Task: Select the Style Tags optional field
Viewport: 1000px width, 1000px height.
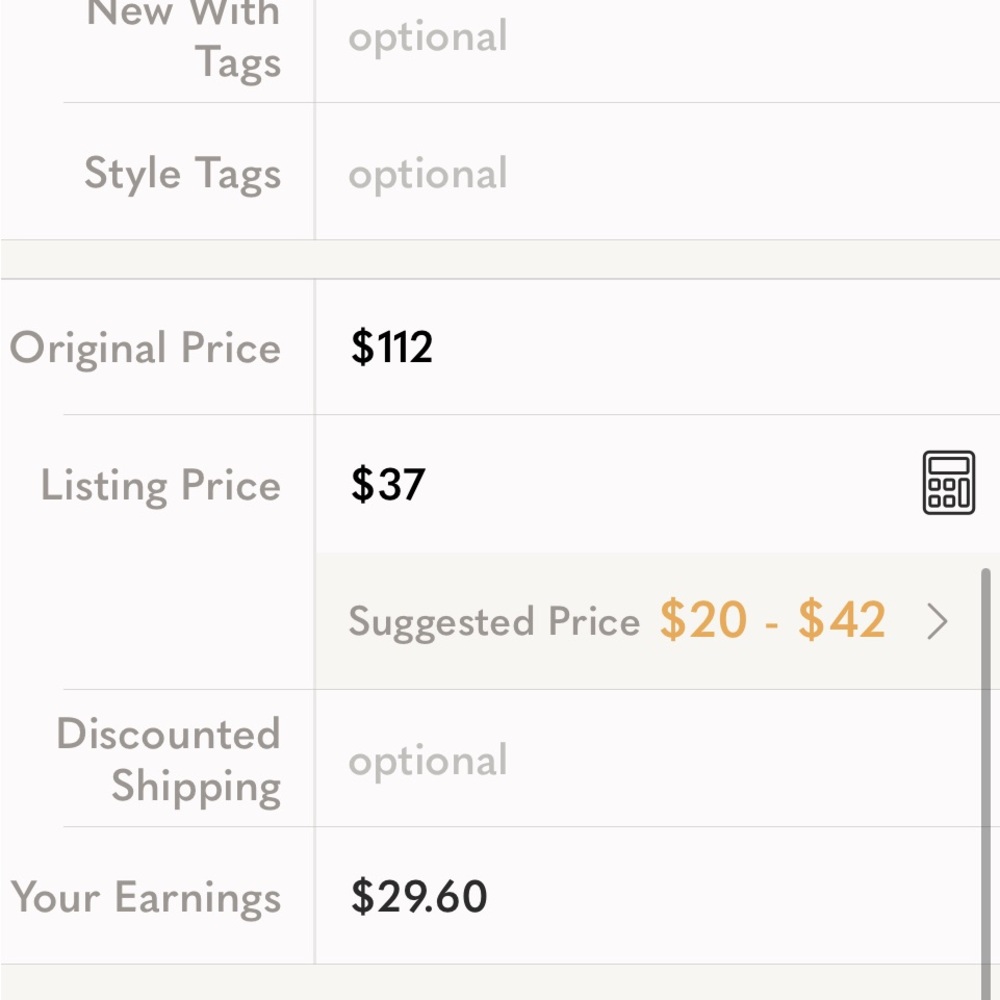Action: click(428, 174)
